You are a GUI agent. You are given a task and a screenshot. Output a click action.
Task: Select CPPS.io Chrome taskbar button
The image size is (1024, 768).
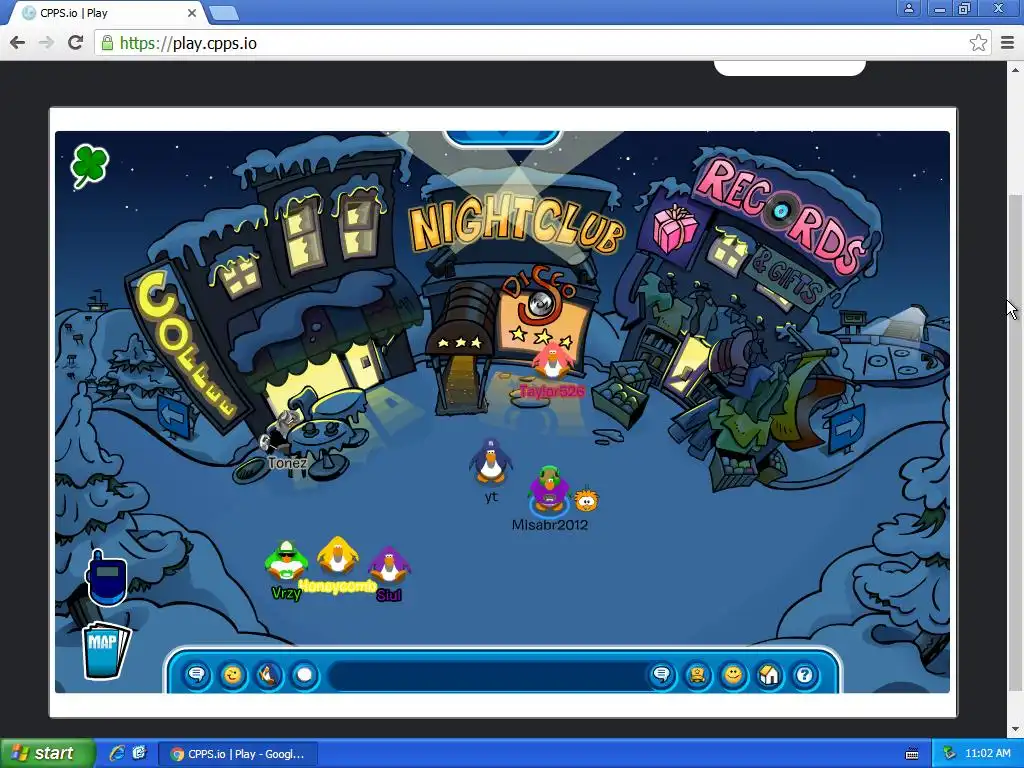click(x=238, y=754)
